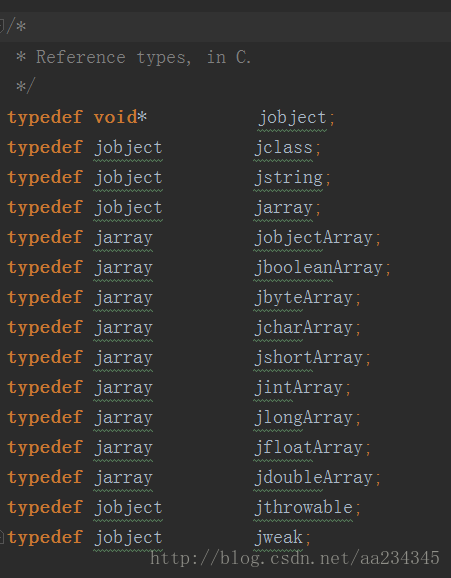
Task: Click 'jobject' base type on jstring line
Action: (x=128, y=178)
